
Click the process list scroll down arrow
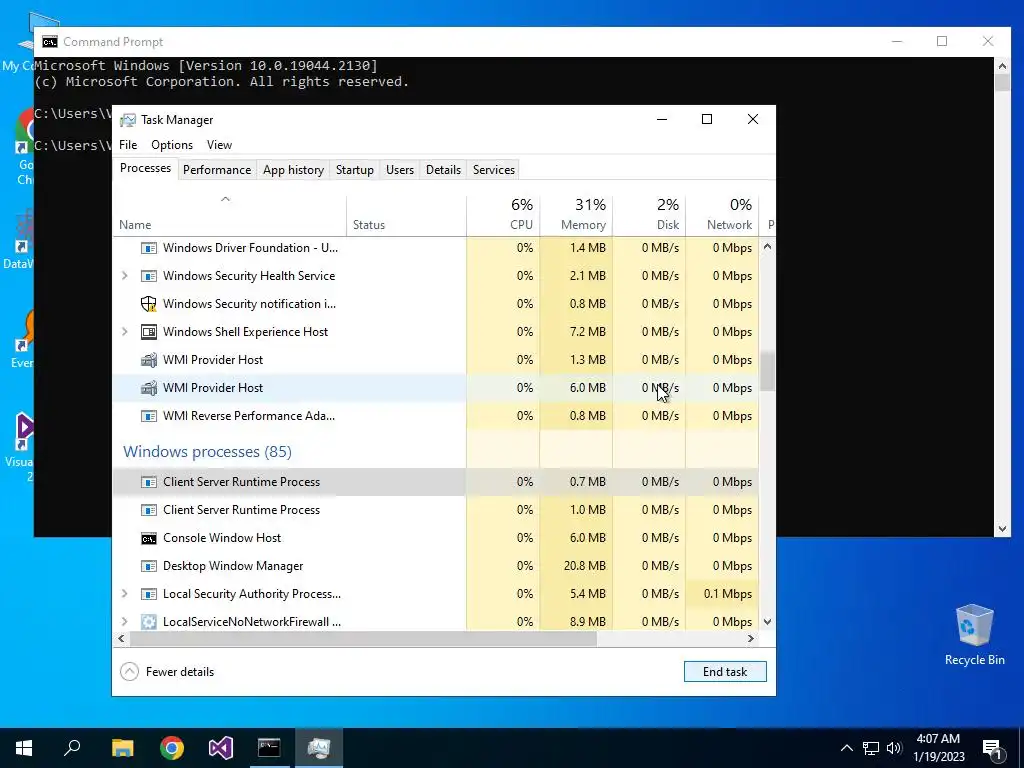tap(767, 622)
